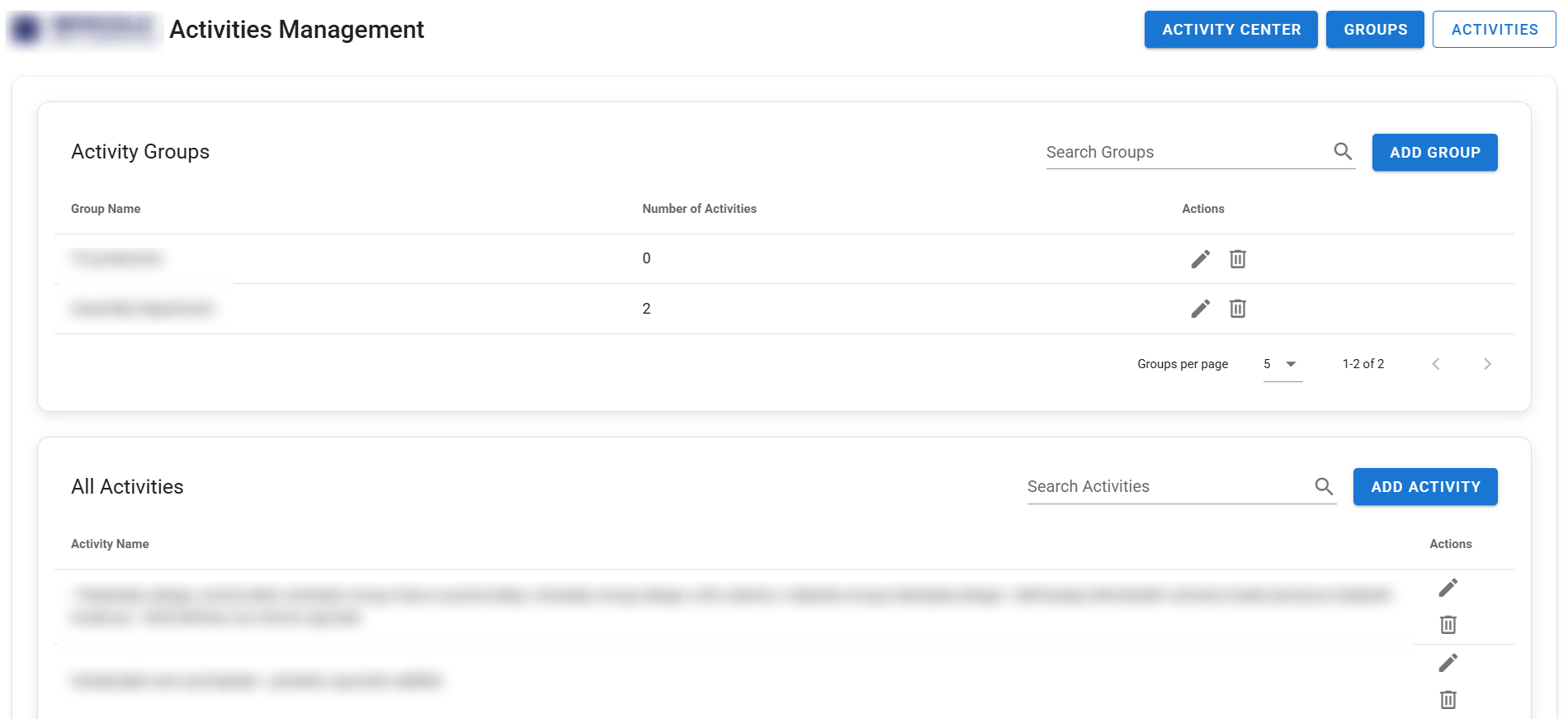Click the company logo in the header
Screen dimensions: 1568x719
pos(83,29)
